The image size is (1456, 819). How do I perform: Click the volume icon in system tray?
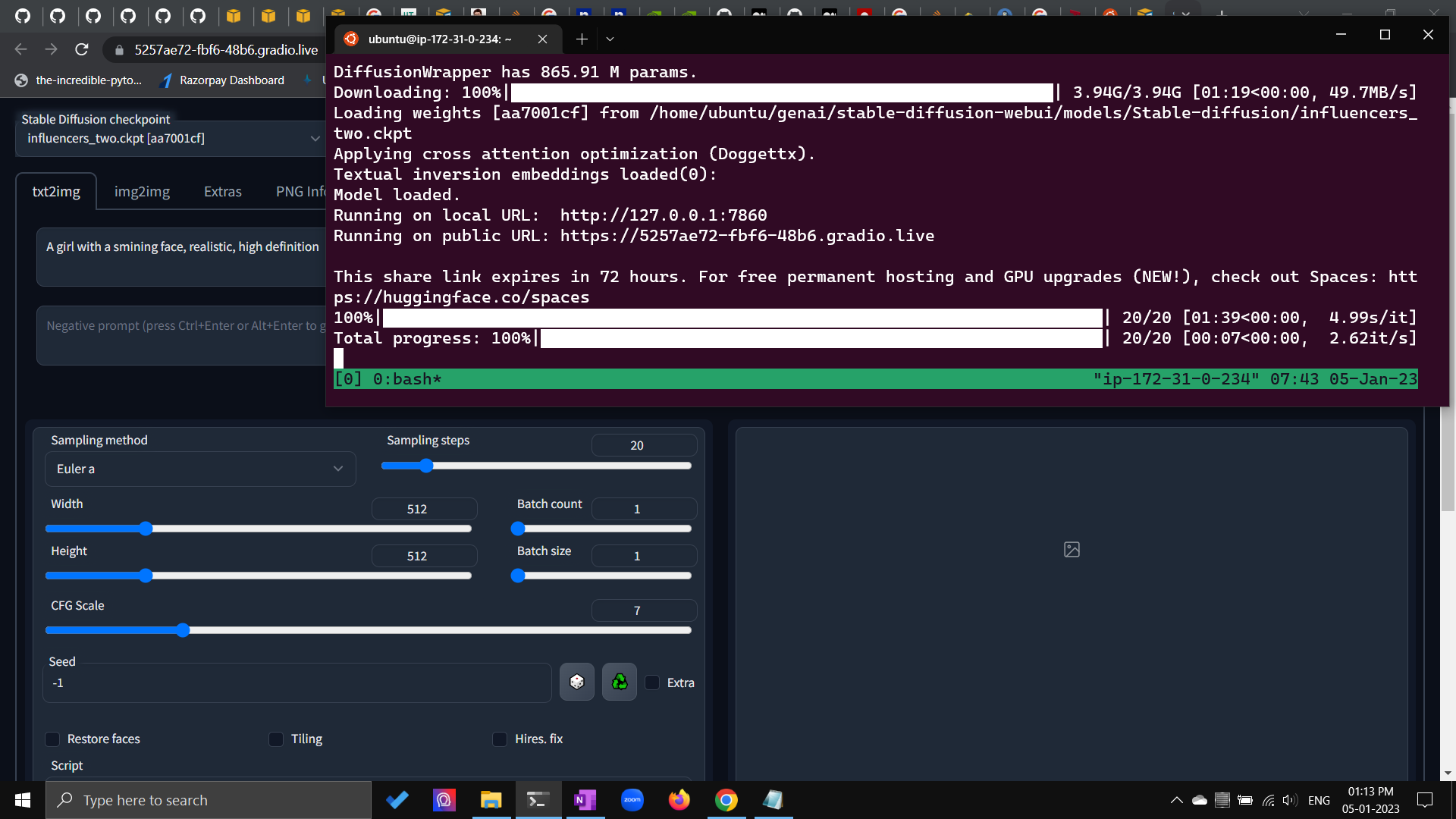pos(1290,800)
